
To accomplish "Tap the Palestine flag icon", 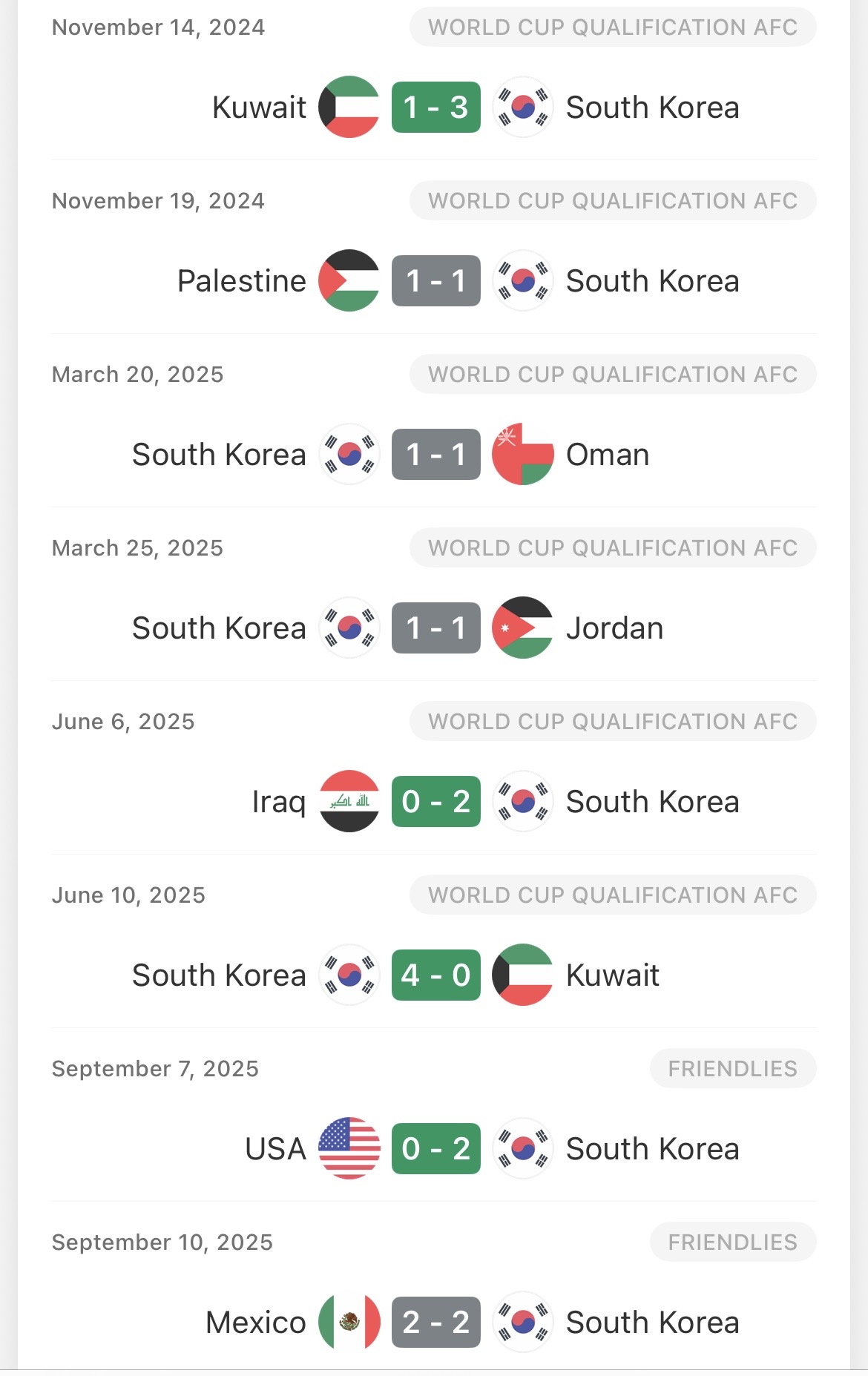I will point(349,281).
